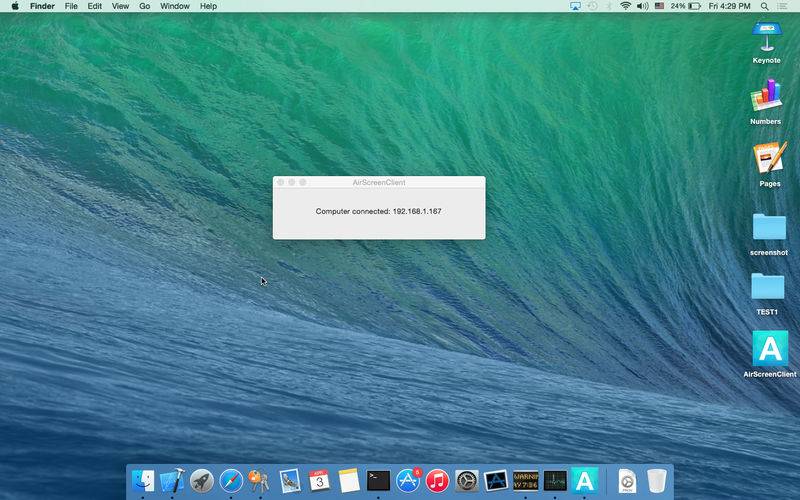
Task: Click the AirScreenClient icon in the Dock
Action: [584, 481]
